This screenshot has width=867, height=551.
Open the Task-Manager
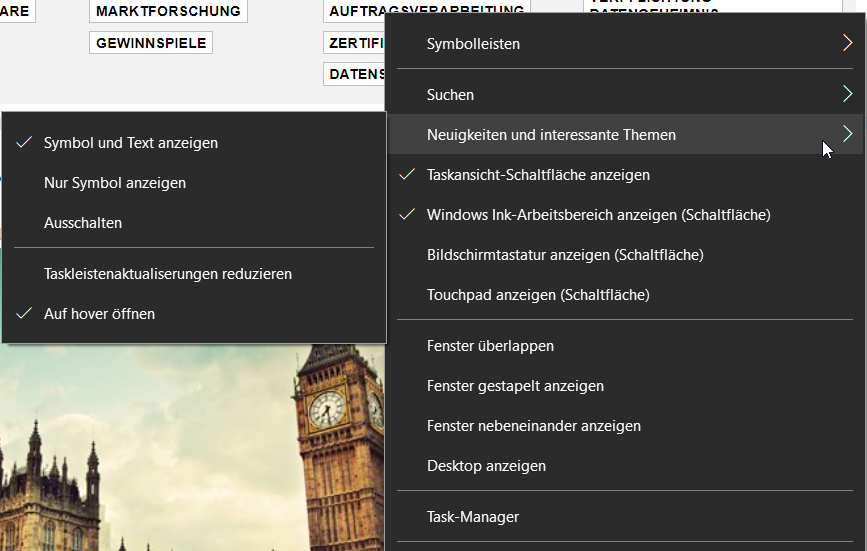pos(473,517)
